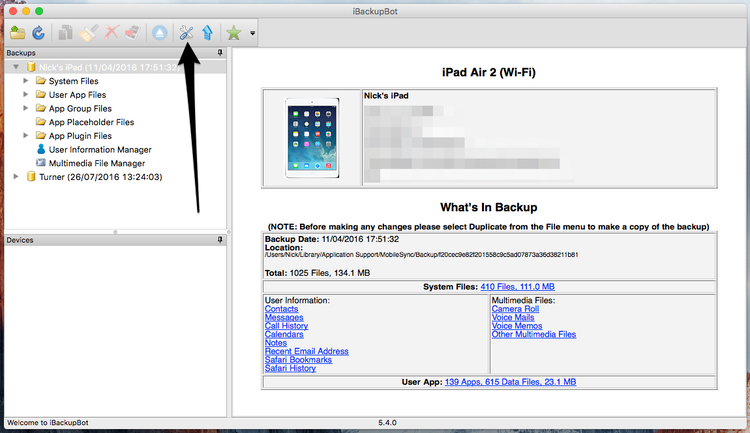Click the green star toolbar icon
Viewport: 750px width, 433px height.
[x=234, y=33]
